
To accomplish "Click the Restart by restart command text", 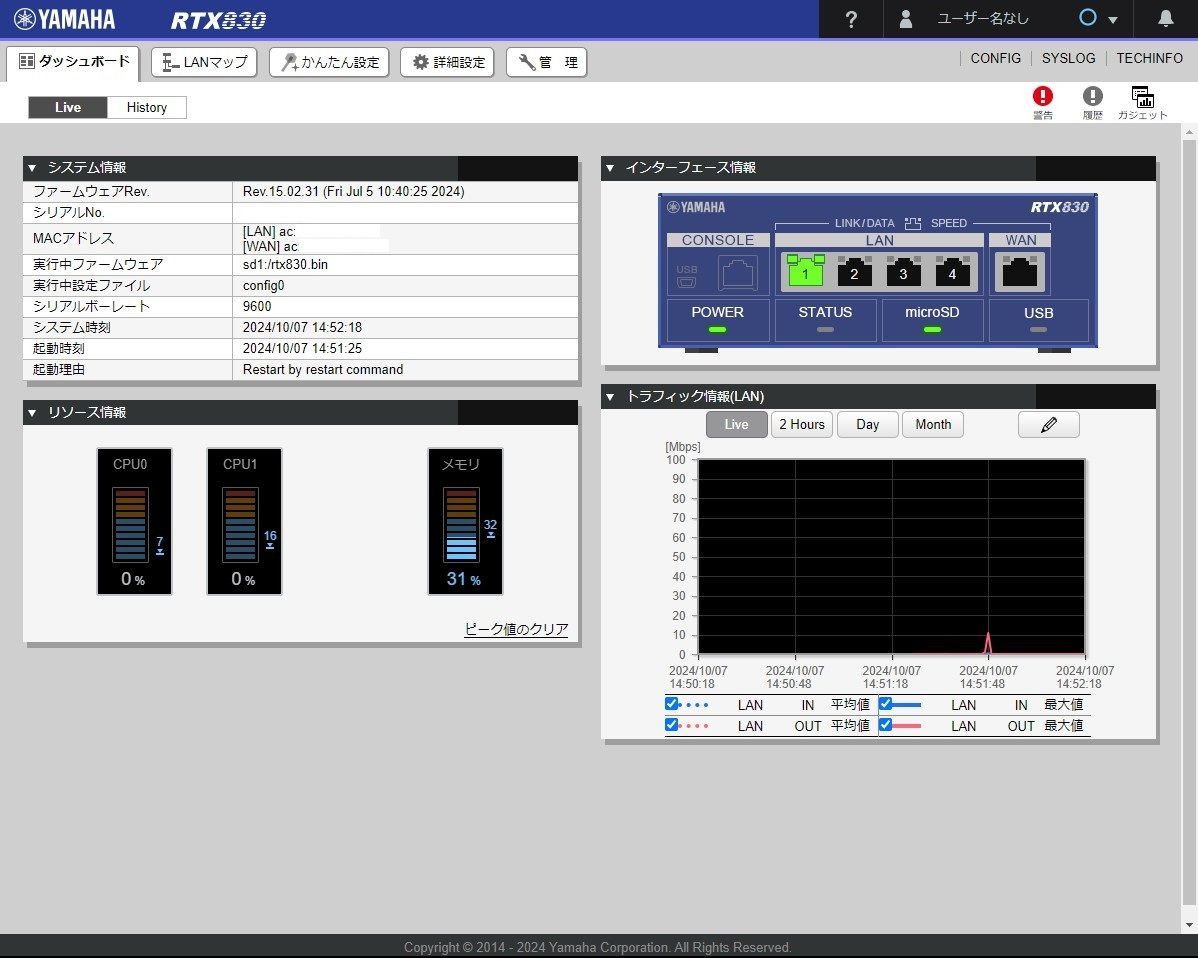I will (x=323, y=370).
